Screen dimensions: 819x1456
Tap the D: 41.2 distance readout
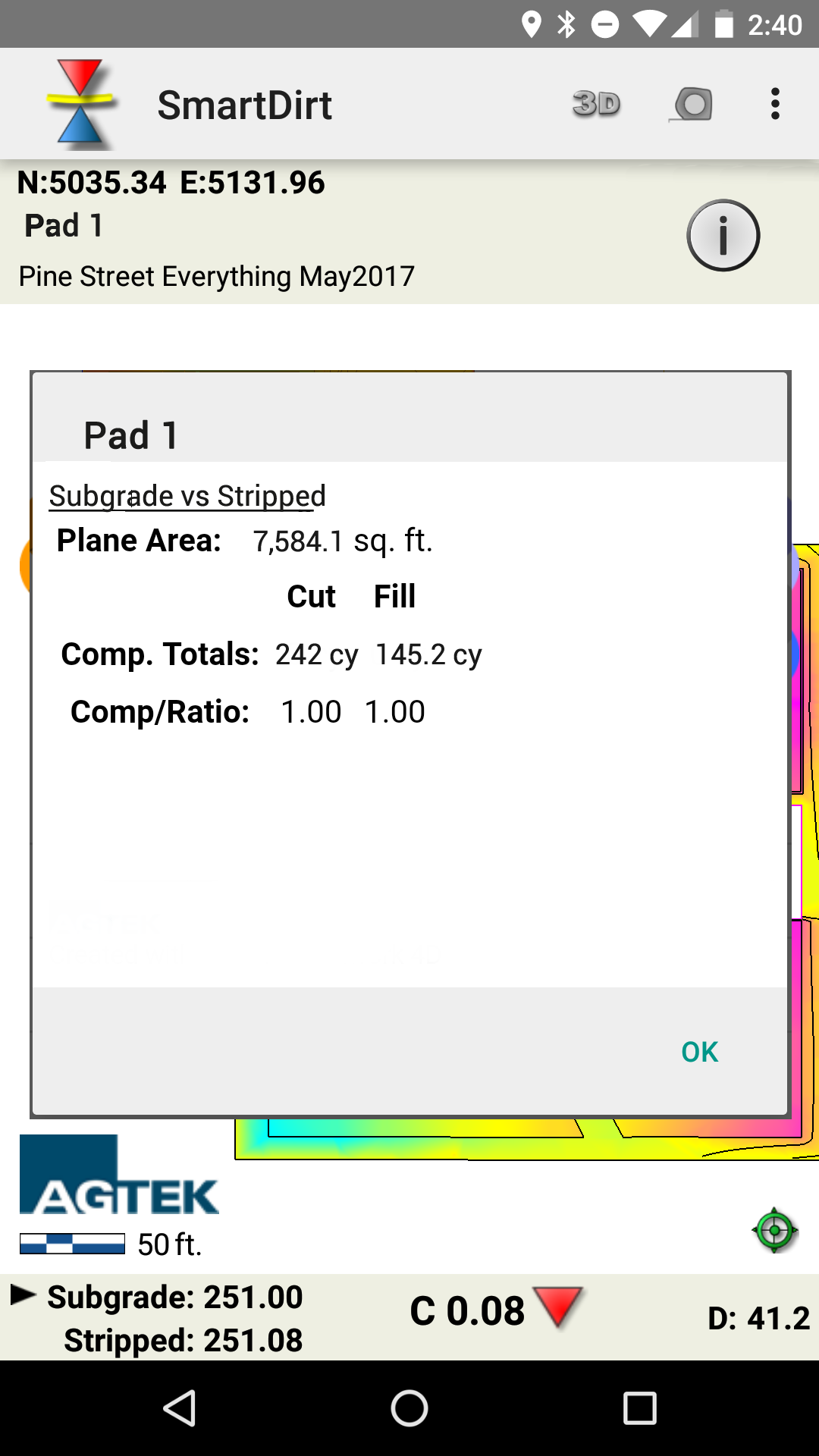(x=758, y=1318)
